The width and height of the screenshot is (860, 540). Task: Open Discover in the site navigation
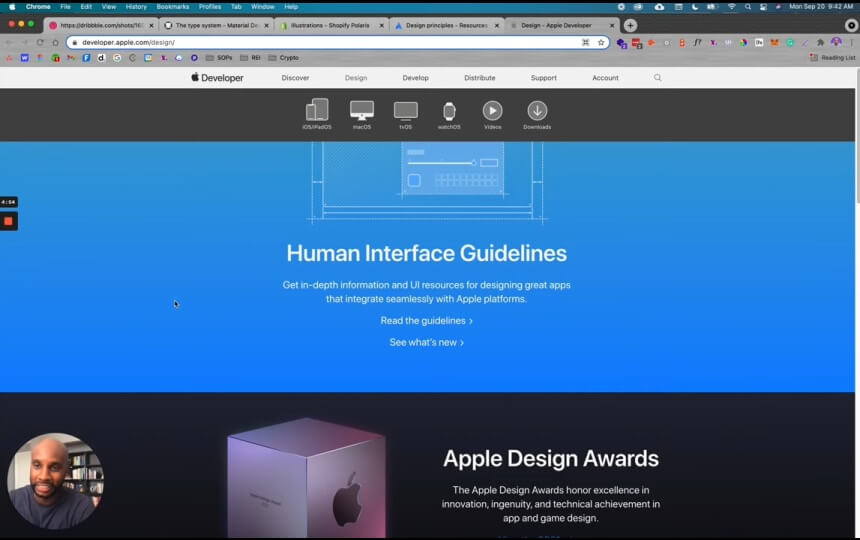295,78
